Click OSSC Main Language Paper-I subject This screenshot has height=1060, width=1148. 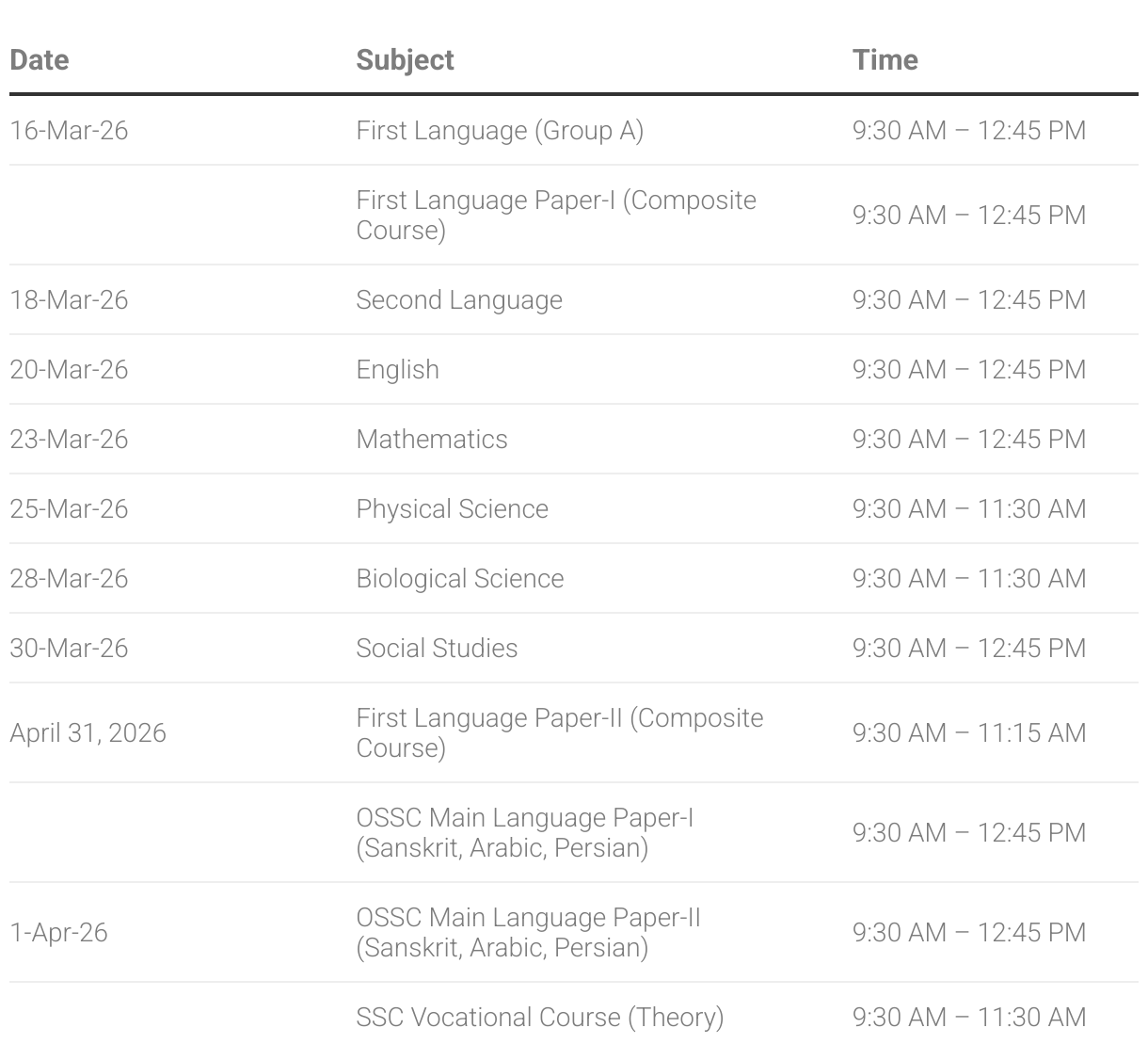click(x=524, y=832)
